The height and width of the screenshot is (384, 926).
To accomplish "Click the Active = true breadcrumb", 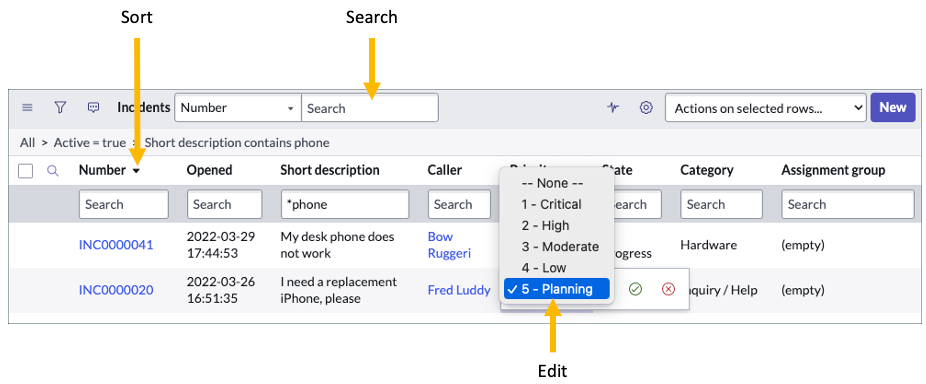I will click(90, 142).
